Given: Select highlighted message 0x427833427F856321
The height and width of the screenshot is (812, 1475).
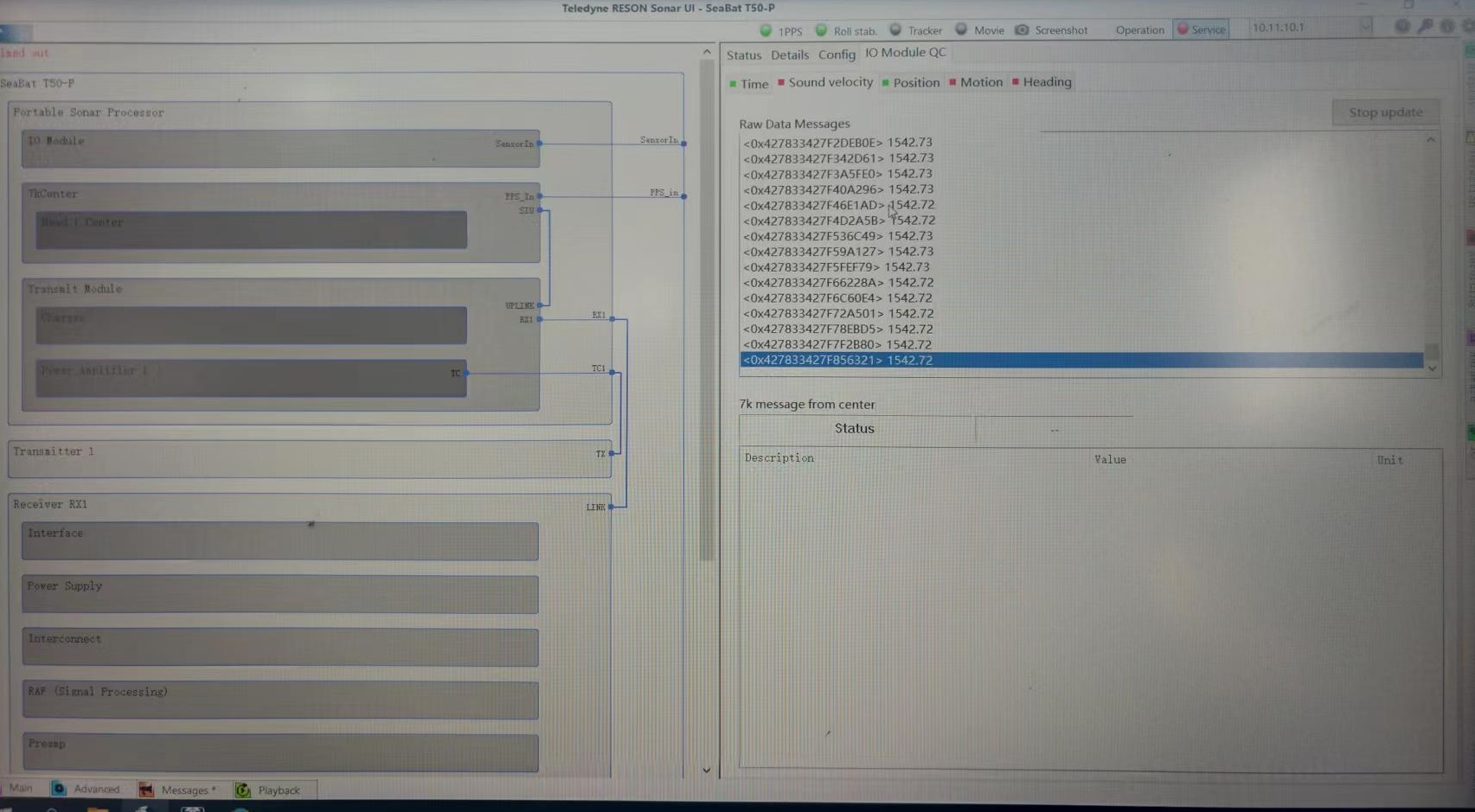Looking at the screenshot, I should coord(1081,360).
